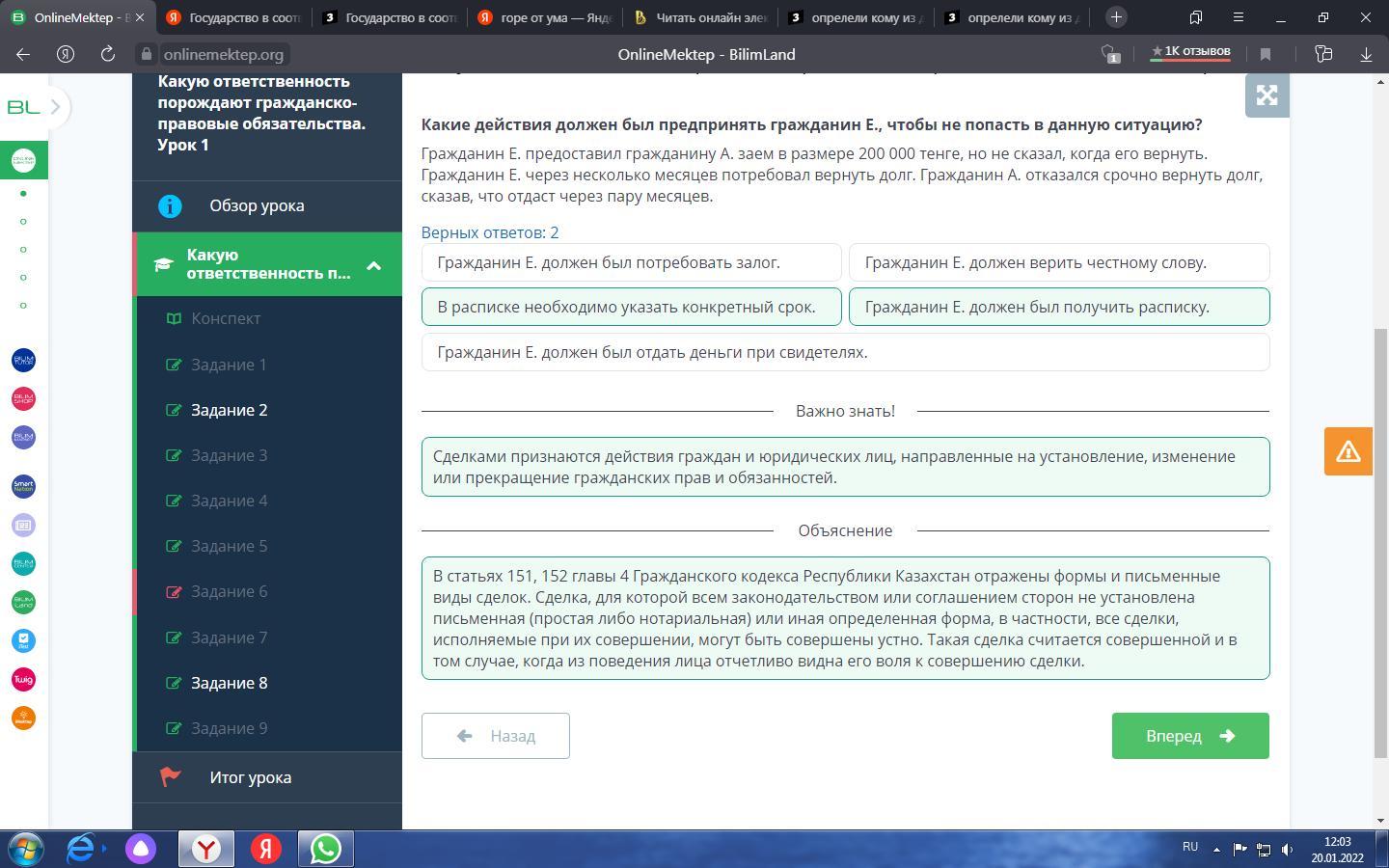Open browser downloads icon
The image size is (1389, 868).
1366,55
